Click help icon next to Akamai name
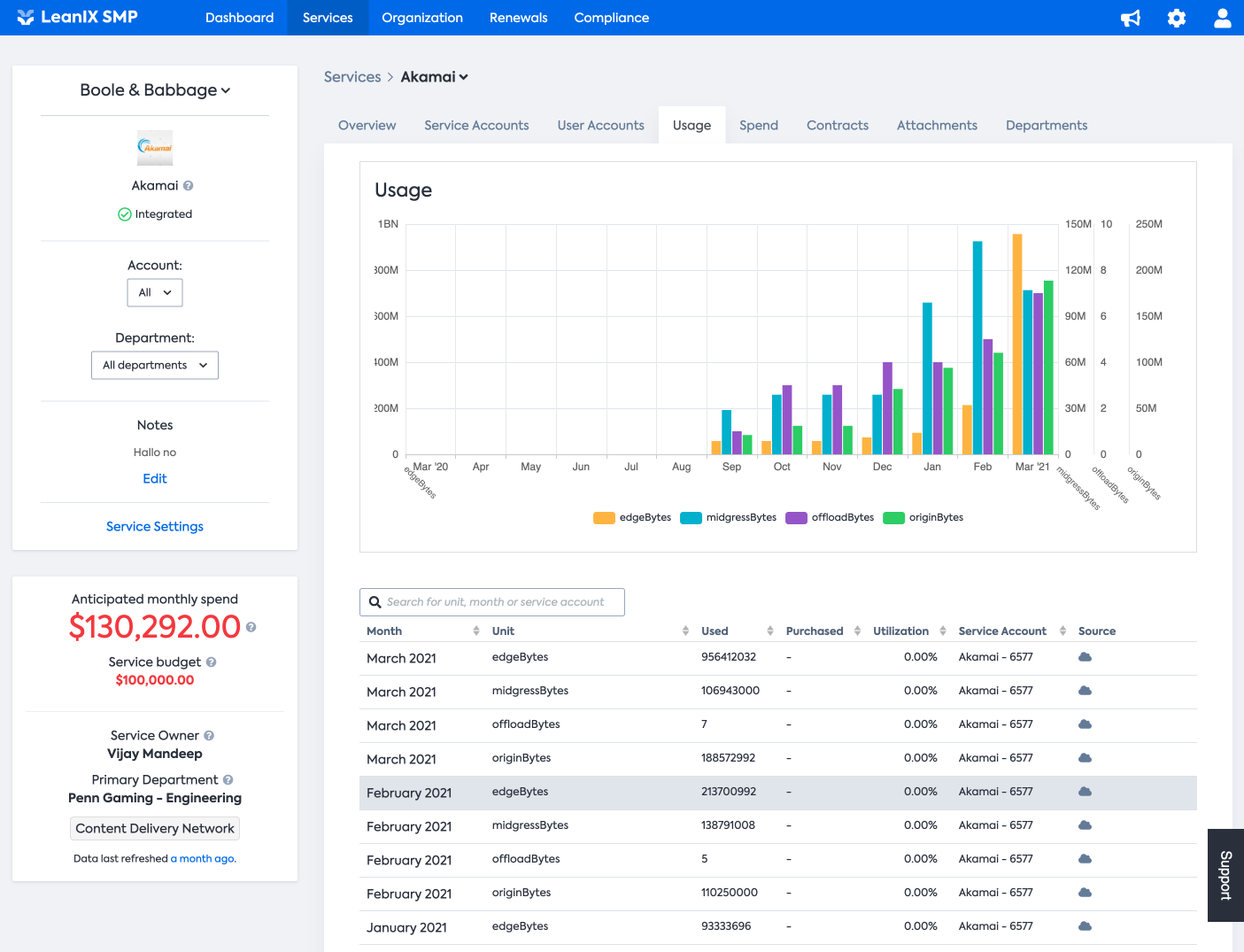 coord(188,186)
